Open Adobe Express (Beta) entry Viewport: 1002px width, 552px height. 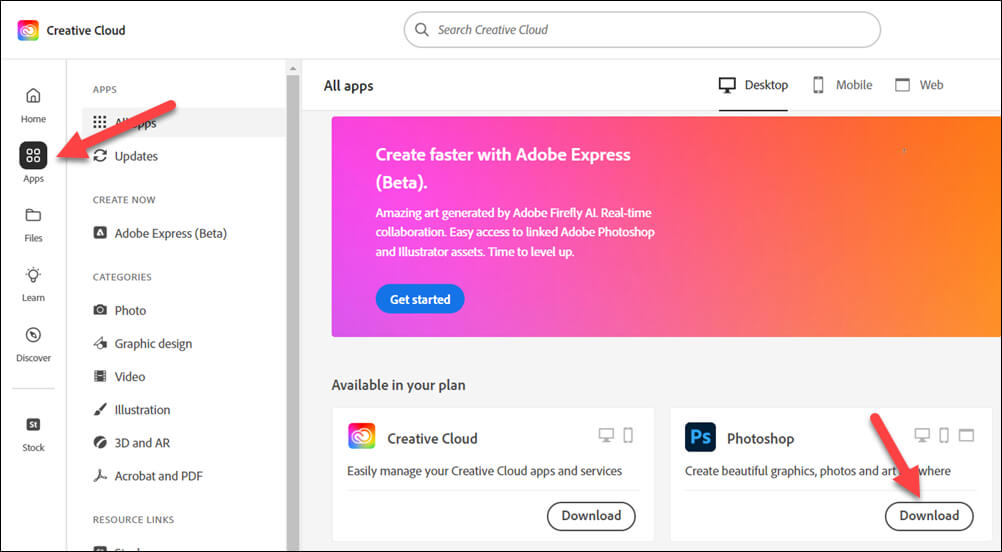[x=170, y=233]
